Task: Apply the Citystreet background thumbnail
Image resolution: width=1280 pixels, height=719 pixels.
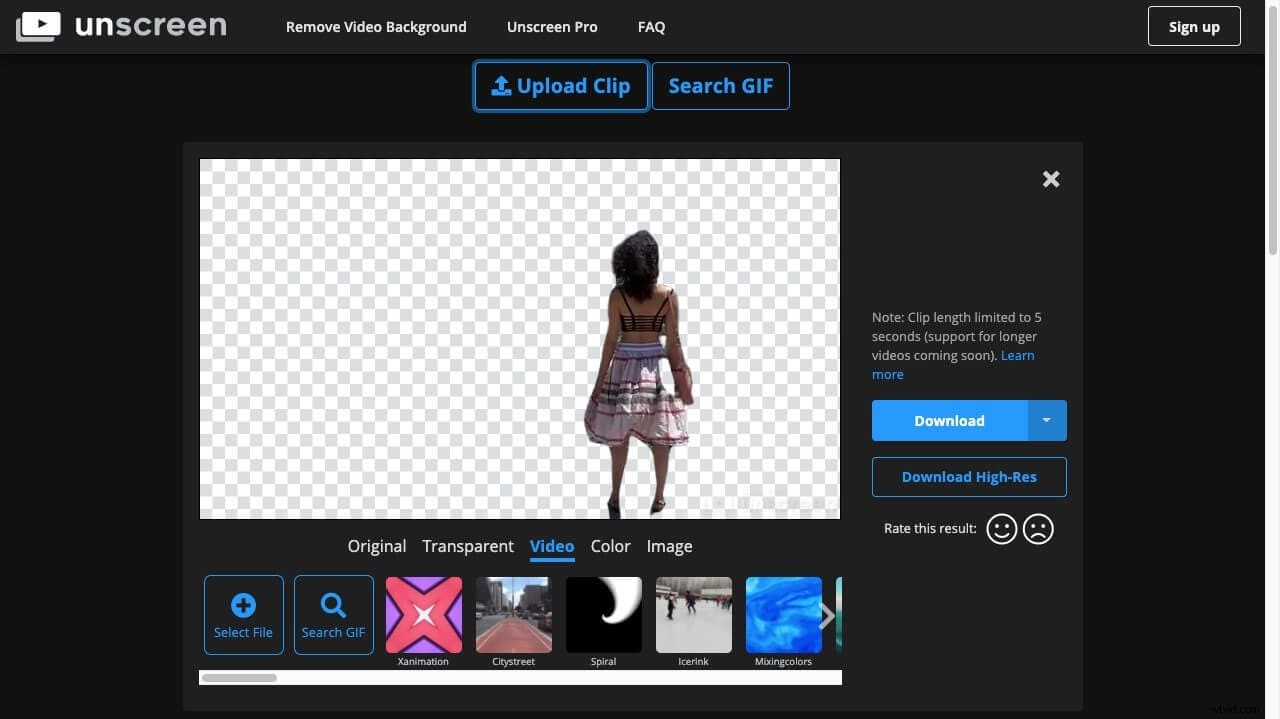Action: [x=513, y=614]
